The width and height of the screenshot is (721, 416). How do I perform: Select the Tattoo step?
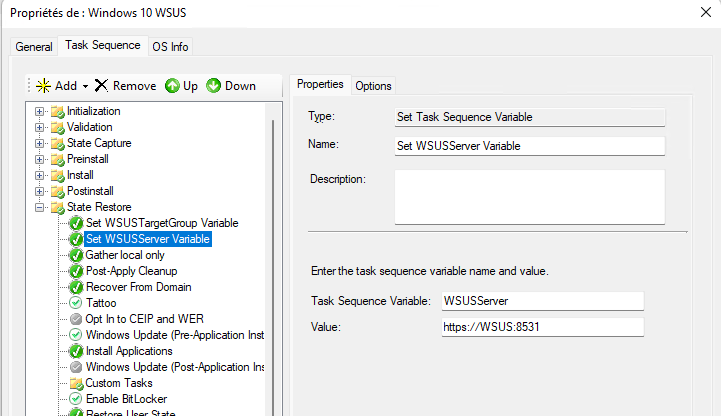click(x=101, y=303)
